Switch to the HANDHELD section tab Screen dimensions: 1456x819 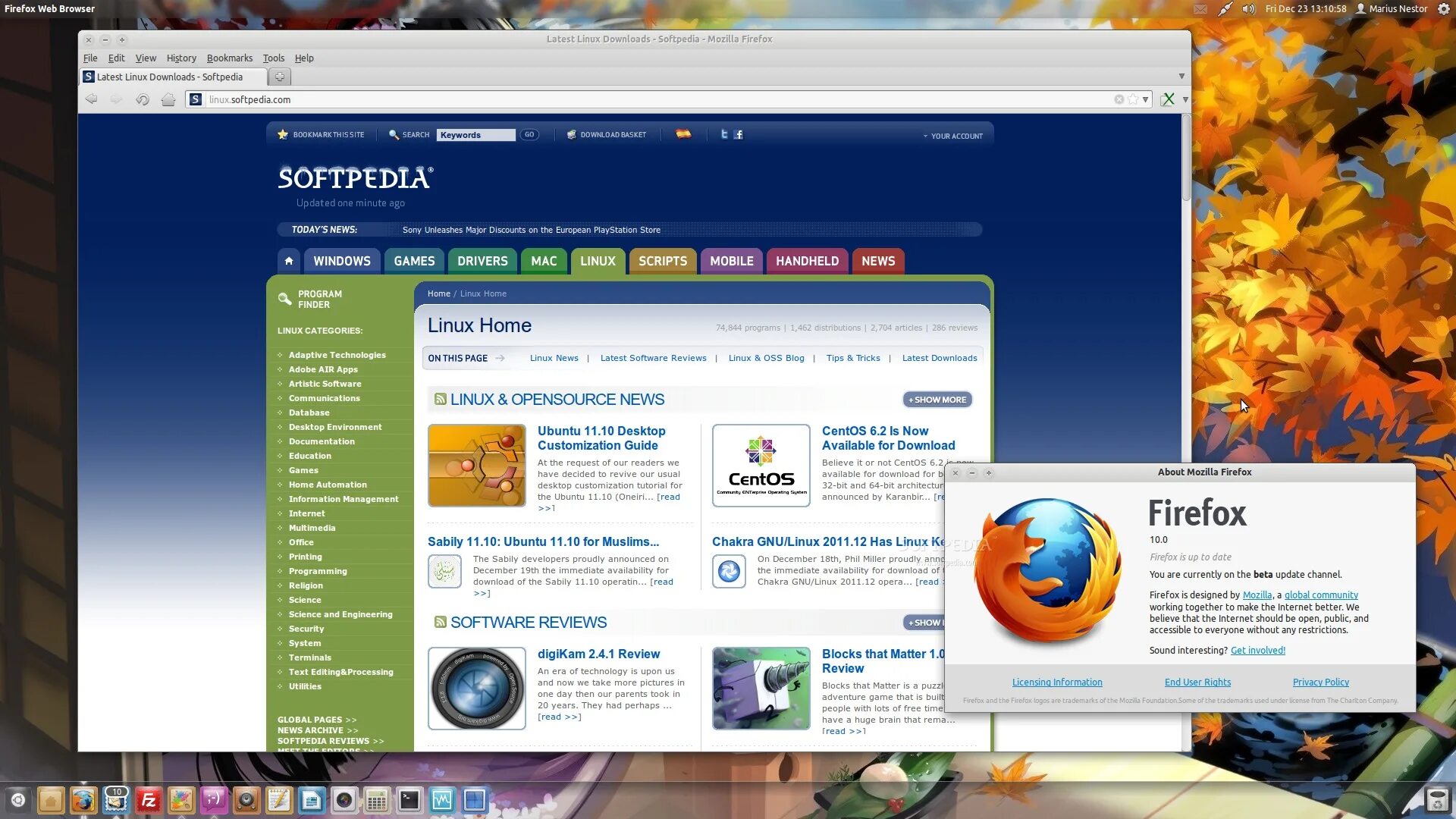807,261
